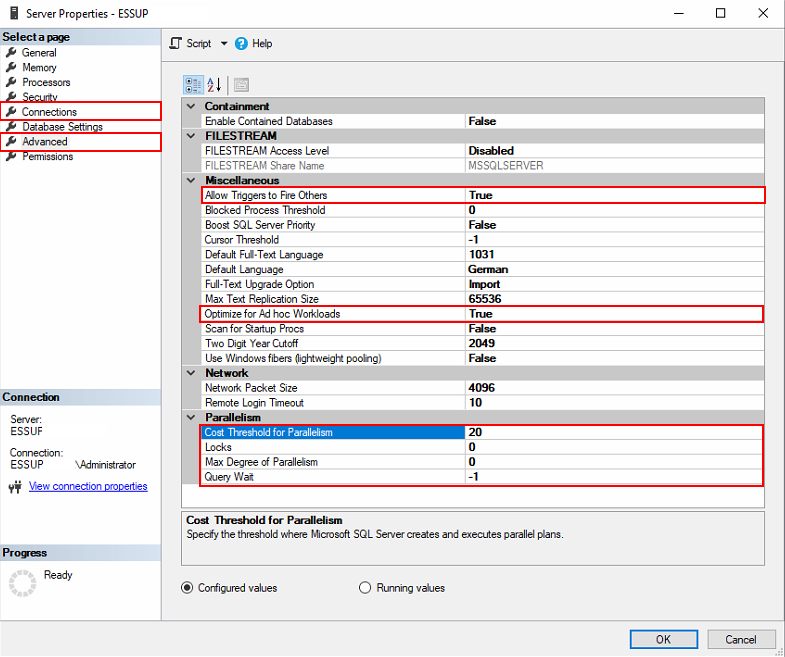This screenshot has height=657, width=785.
Task: Select the Connections page
Action: 49,112
